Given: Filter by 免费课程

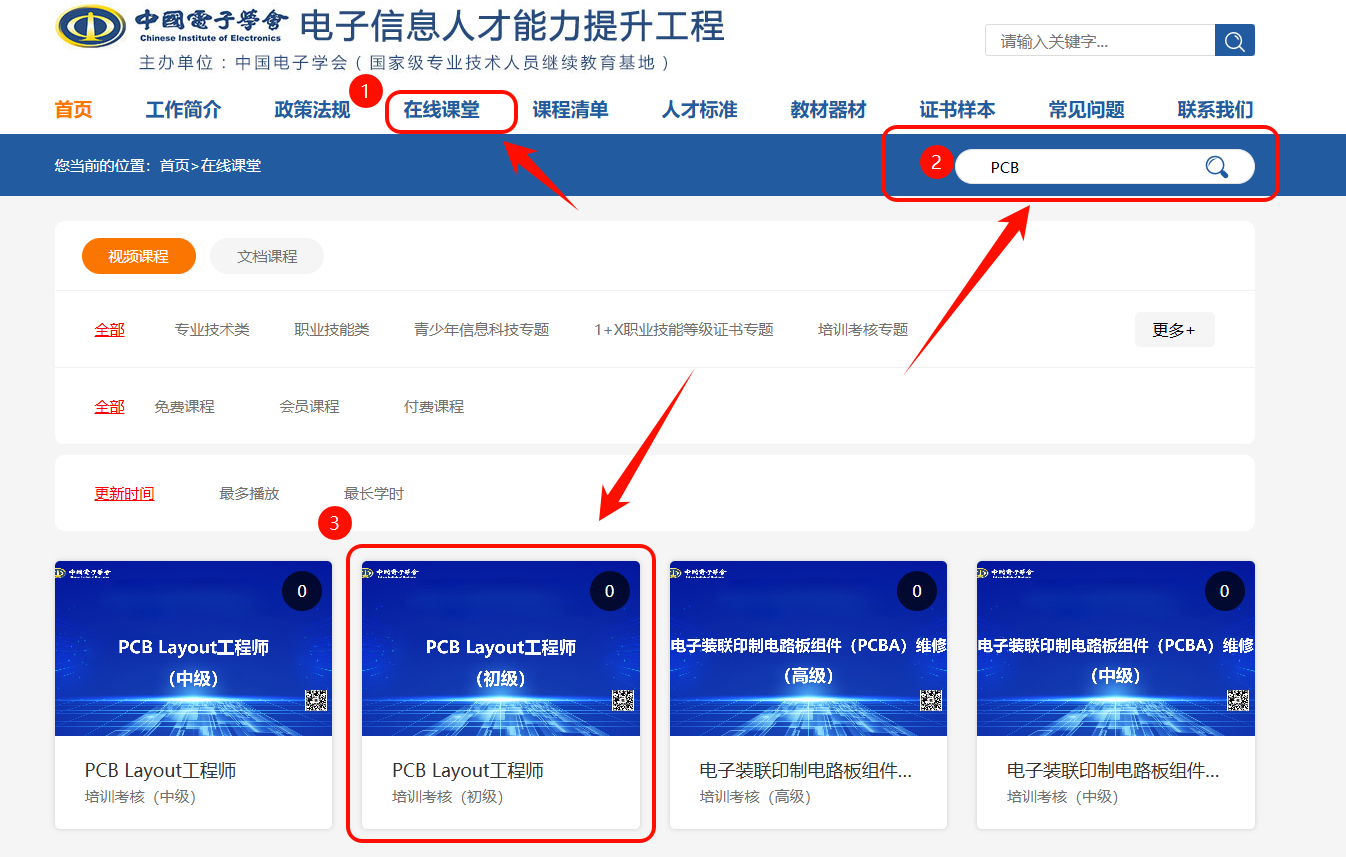Looking at the screenshot, I should coord(184,407).
